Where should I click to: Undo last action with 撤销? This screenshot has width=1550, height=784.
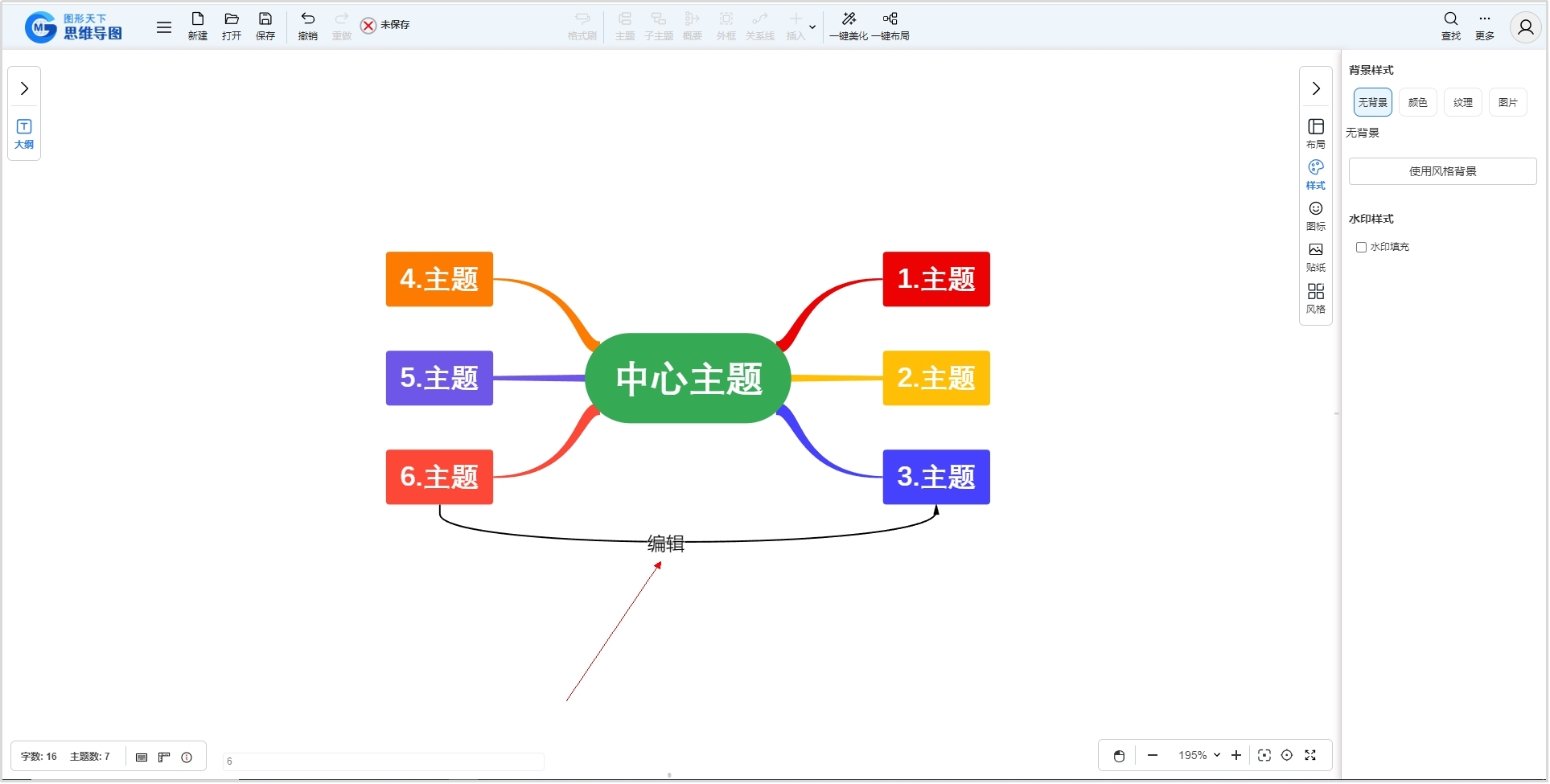pos(308,27)
